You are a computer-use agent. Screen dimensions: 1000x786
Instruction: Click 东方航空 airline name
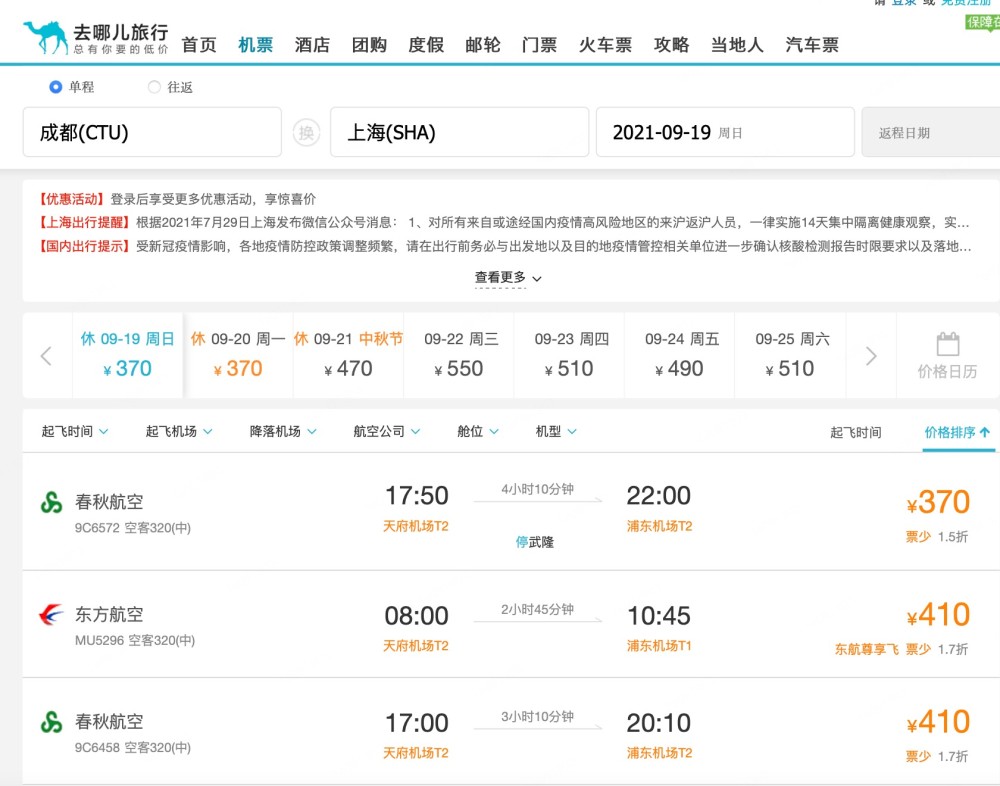click(x=109, y=614)
